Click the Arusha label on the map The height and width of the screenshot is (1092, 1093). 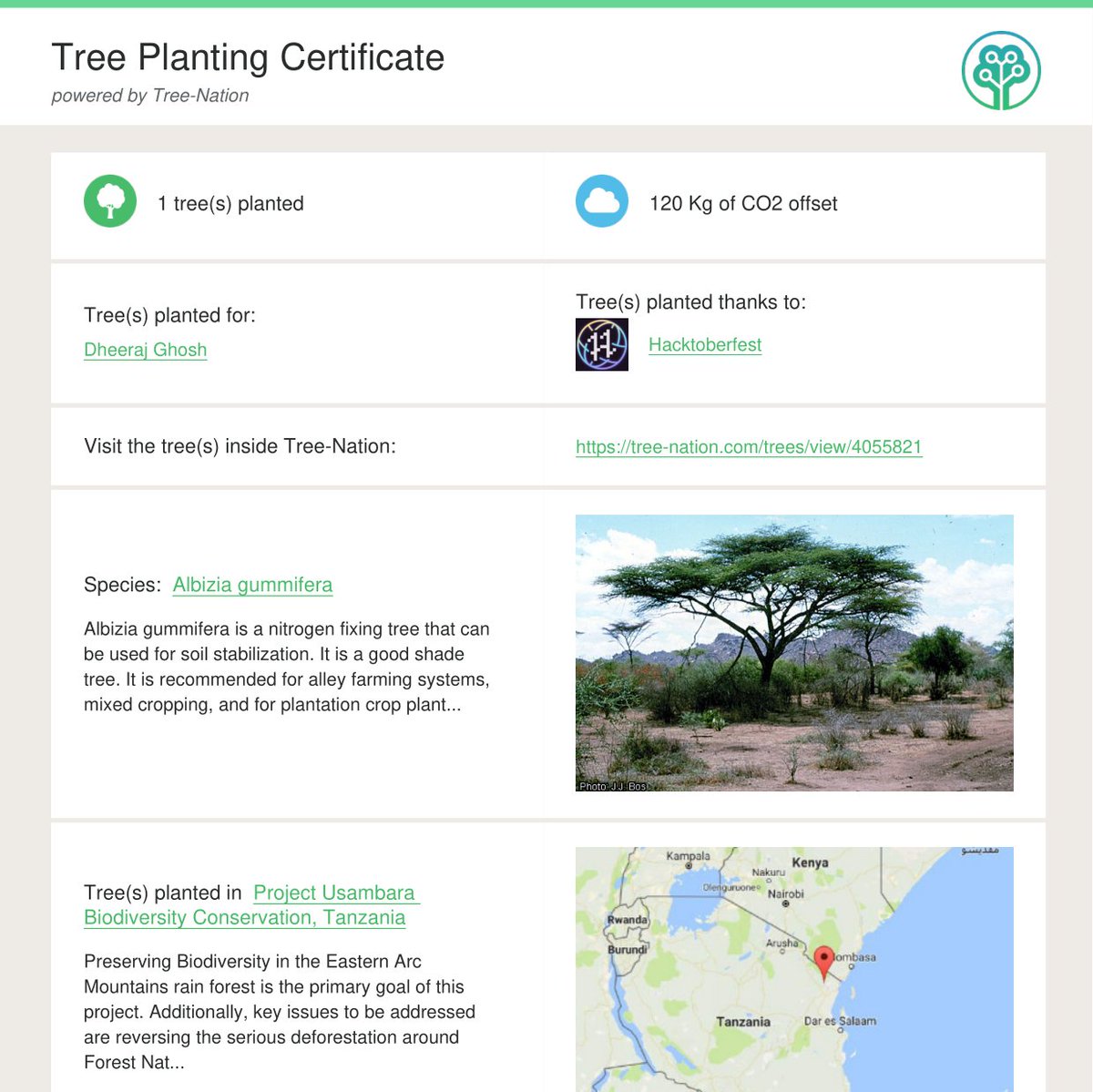pyautogui.click(x=781, y=944)
